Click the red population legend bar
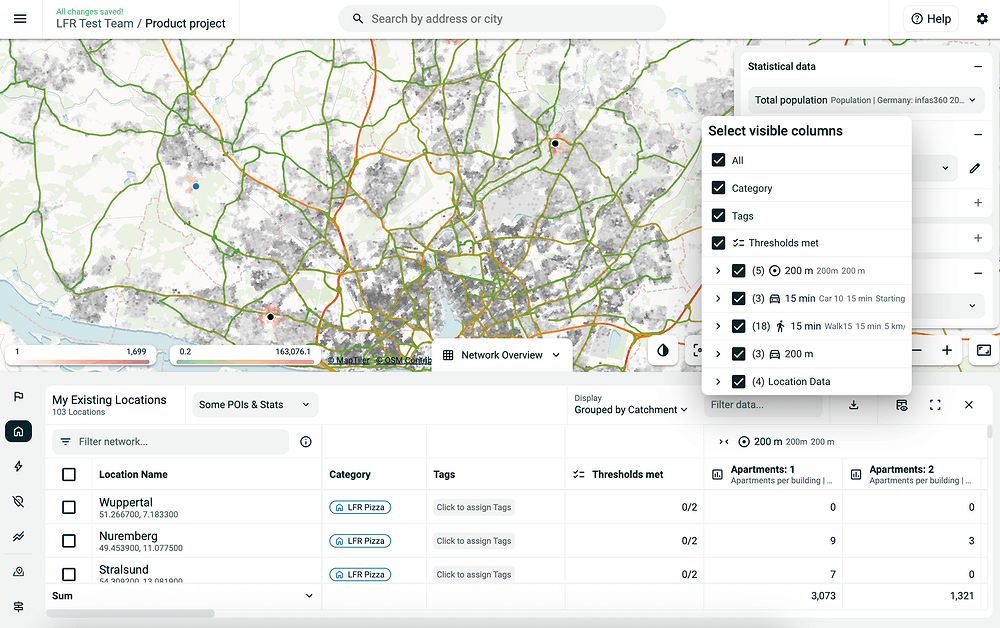1000x628 pixels. click(80, 361)
